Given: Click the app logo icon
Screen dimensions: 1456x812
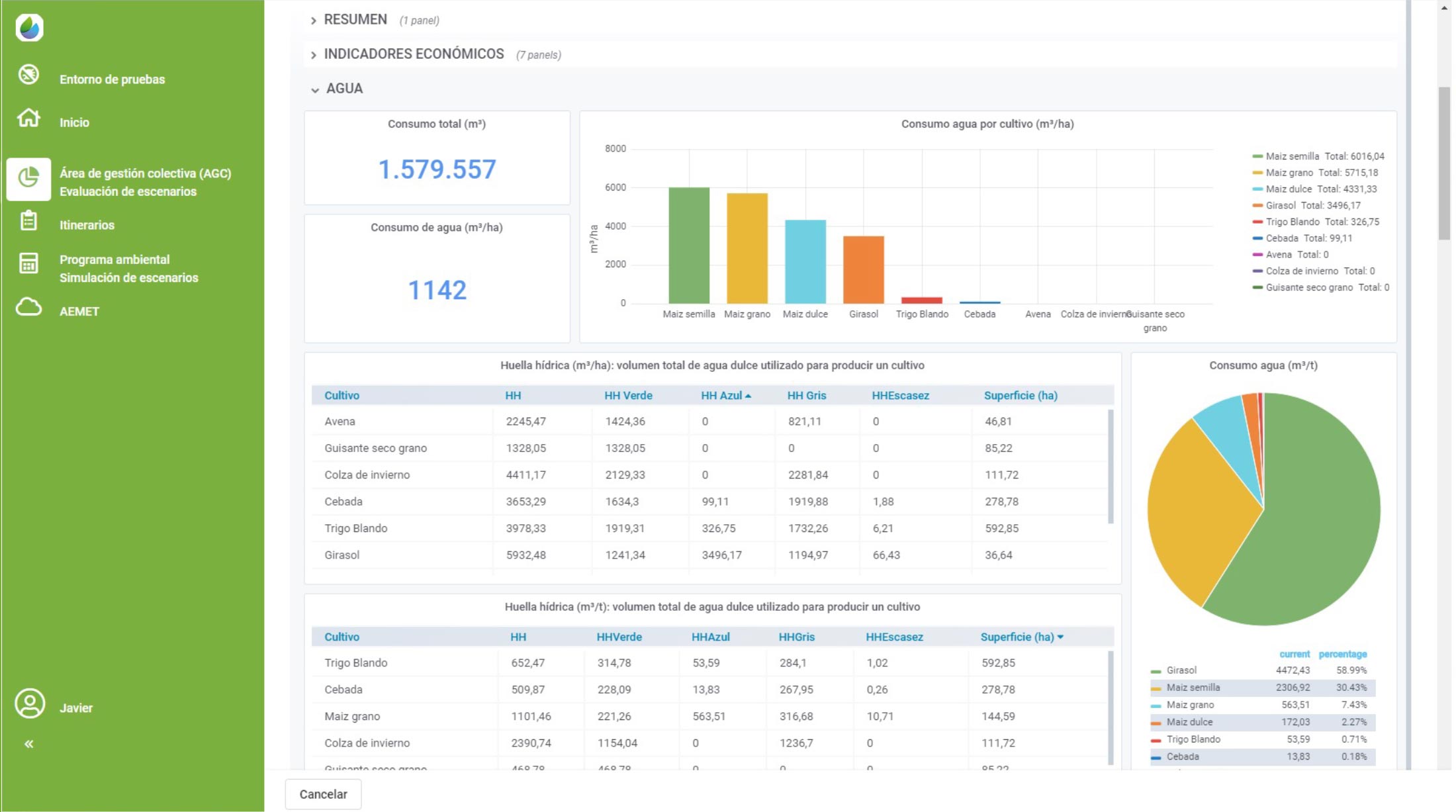Looking at the screenshot, I should coord(29,28).
